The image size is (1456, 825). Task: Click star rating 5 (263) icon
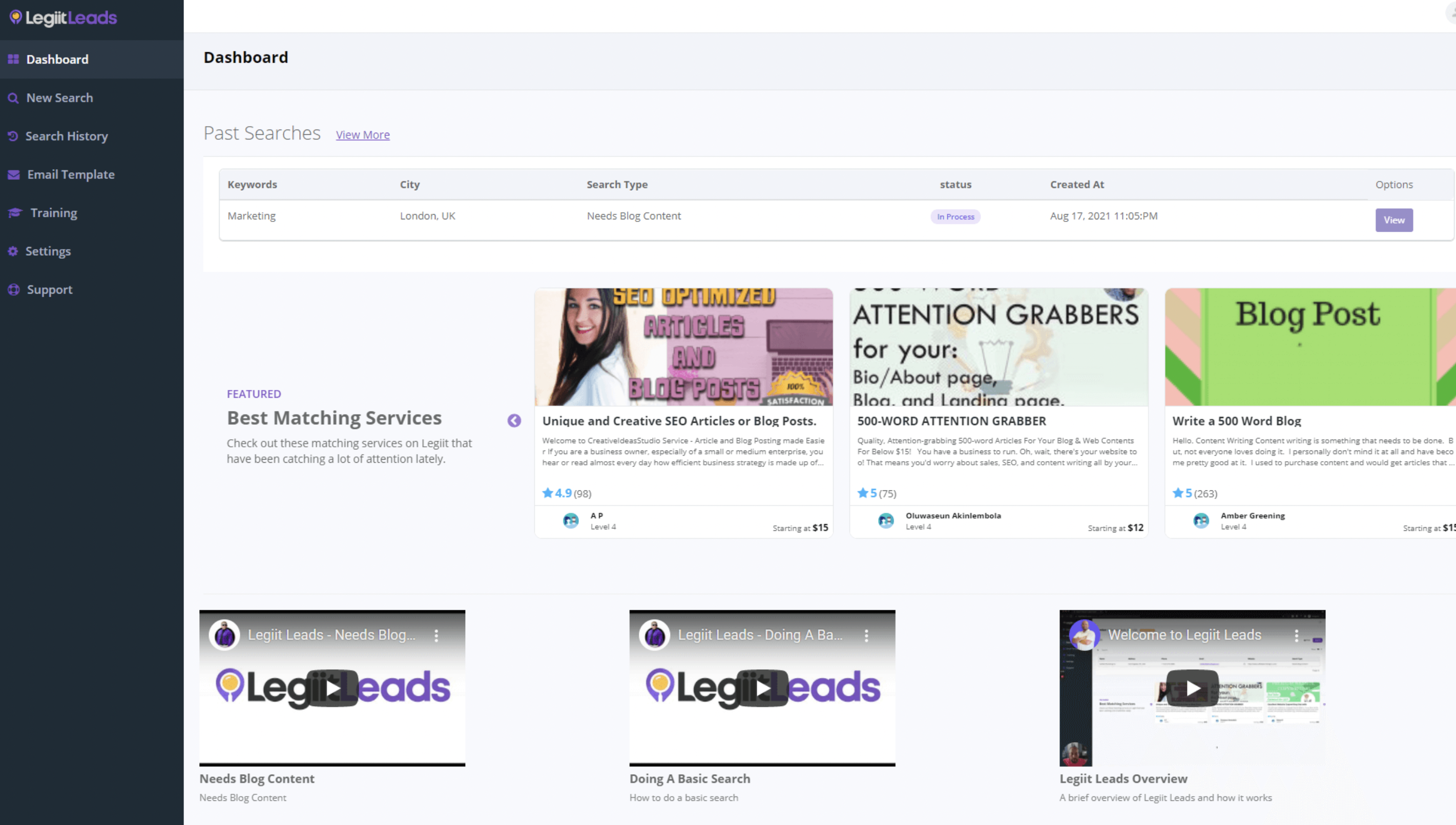coord(1178,492)
